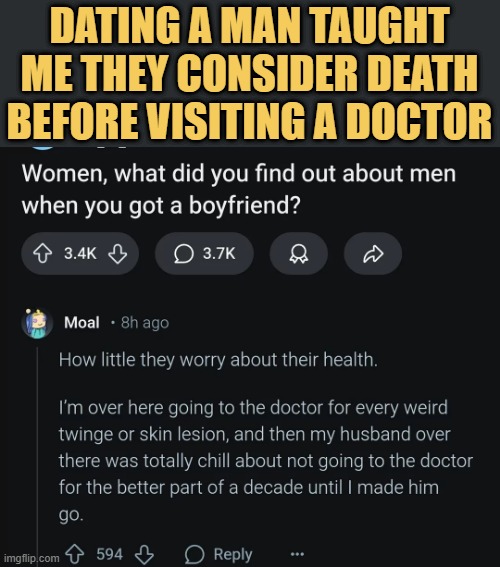The image size is (500, 567).
Task: Open Moal's avatar picture
Action: [37, 323]
